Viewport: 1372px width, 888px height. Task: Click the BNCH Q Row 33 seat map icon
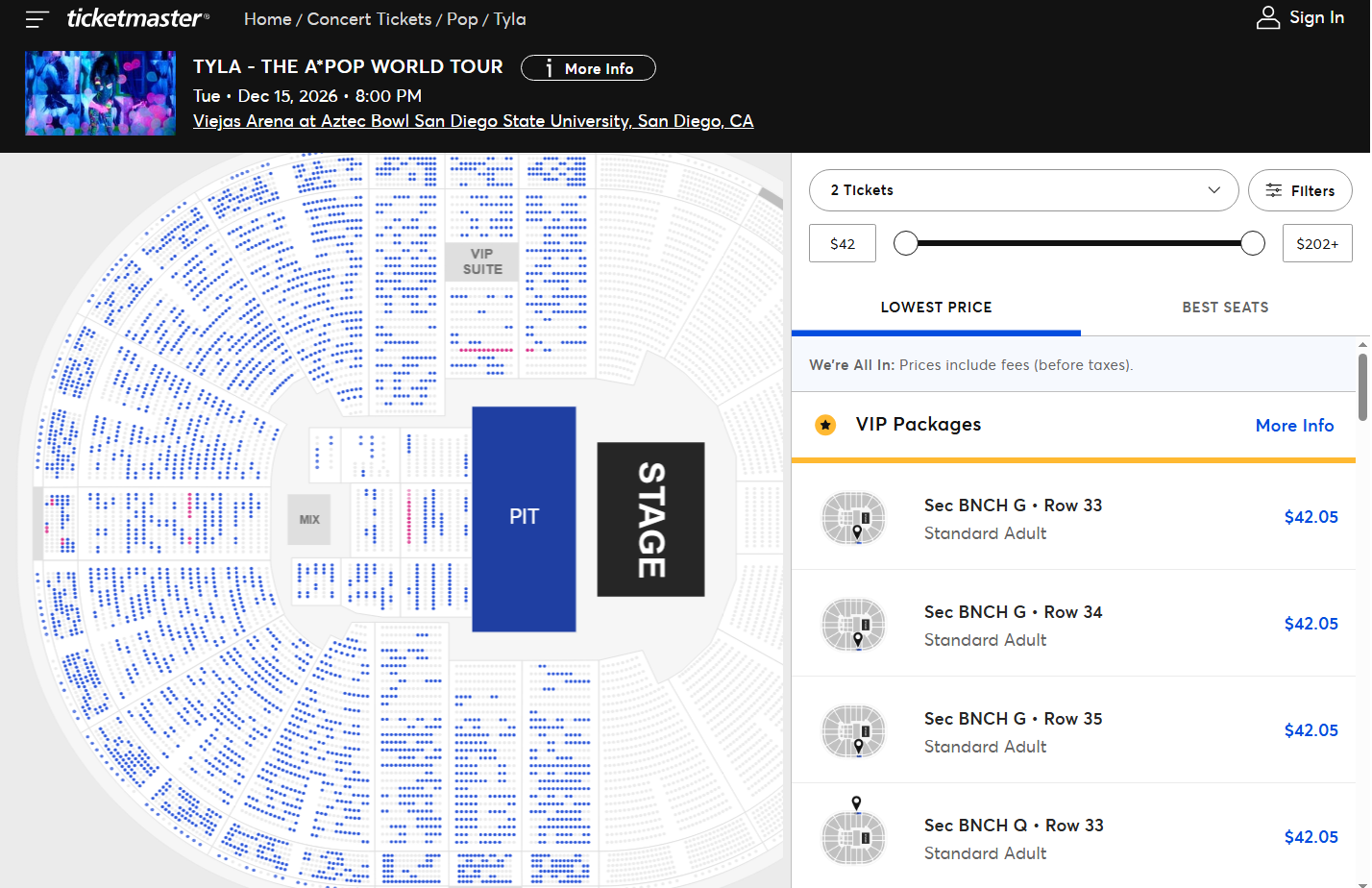[x=853, y=832]
